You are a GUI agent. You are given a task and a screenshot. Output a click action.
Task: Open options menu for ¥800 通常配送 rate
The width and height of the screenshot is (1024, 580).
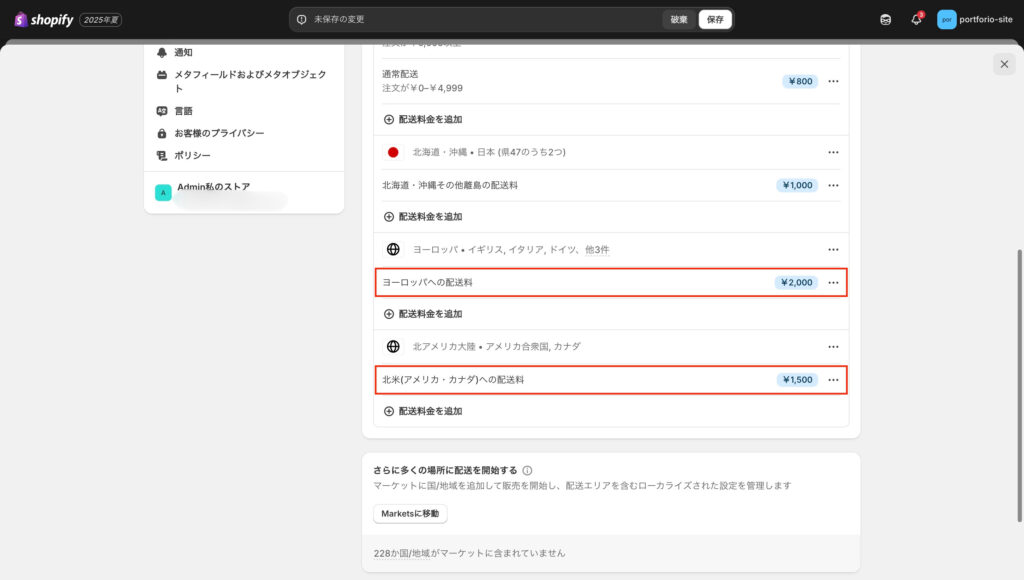[x=833, y=81]
